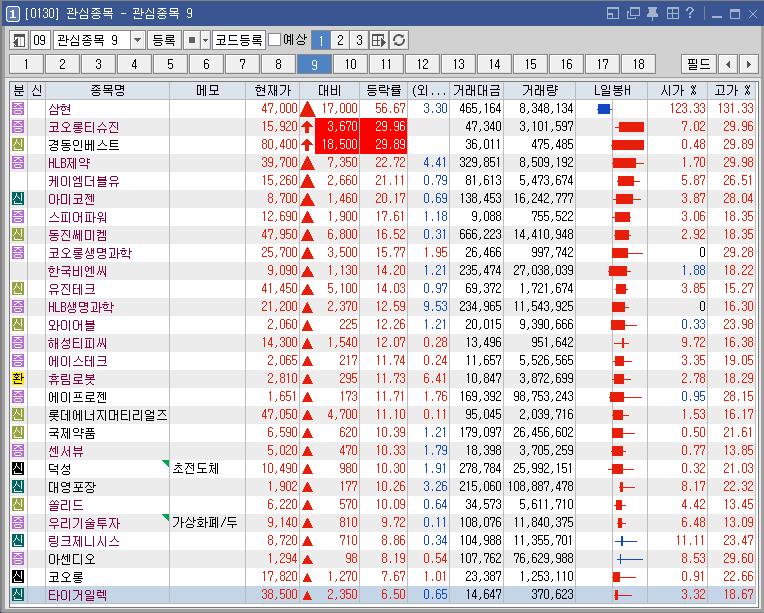Click the duplicate window icon in title bar
This screenshot has height=613, width=764.
pos(633,13)
